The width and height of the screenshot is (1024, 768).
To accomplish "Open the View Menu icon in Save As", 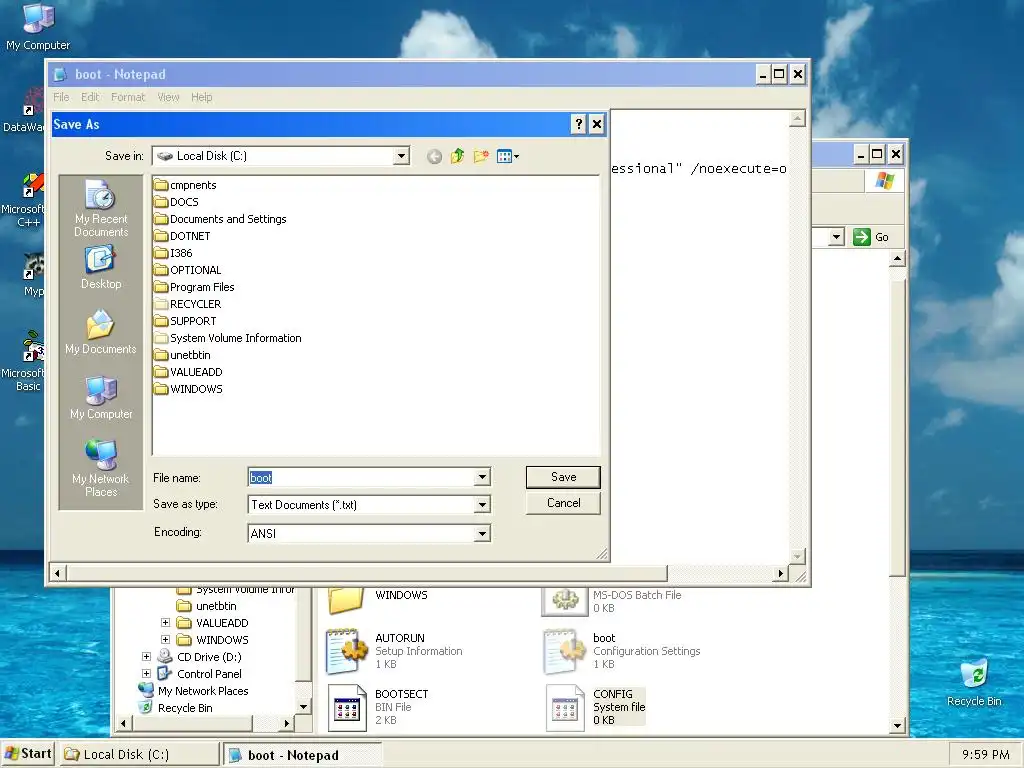I will 507,156.
